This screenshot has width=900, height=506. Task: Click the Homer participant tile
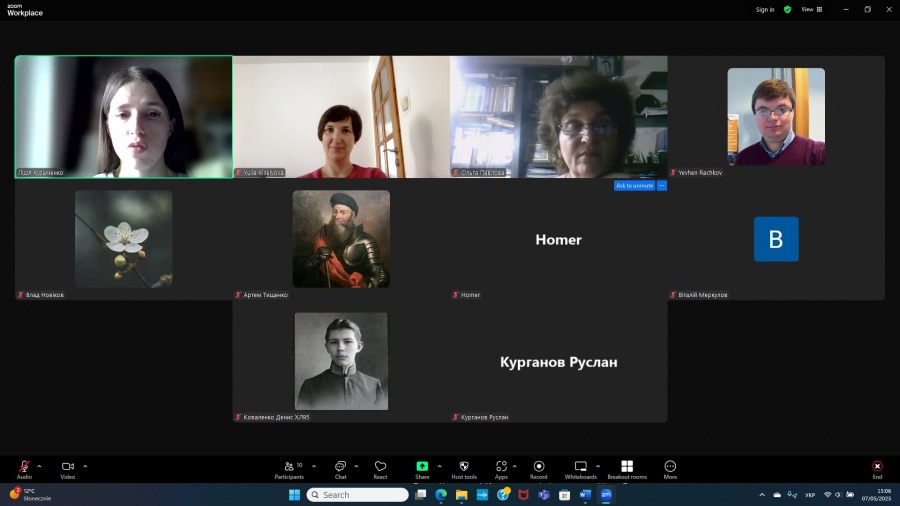click(x=558, y=239)
